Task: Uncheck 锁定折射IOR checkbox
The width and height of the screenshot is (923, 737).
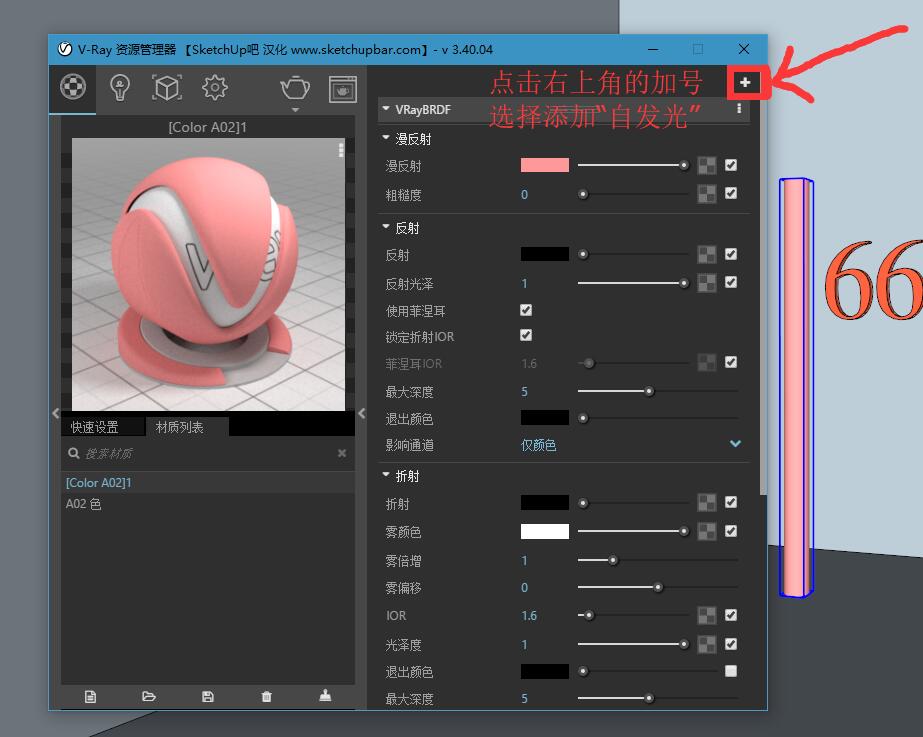Action: pos(526,336)
